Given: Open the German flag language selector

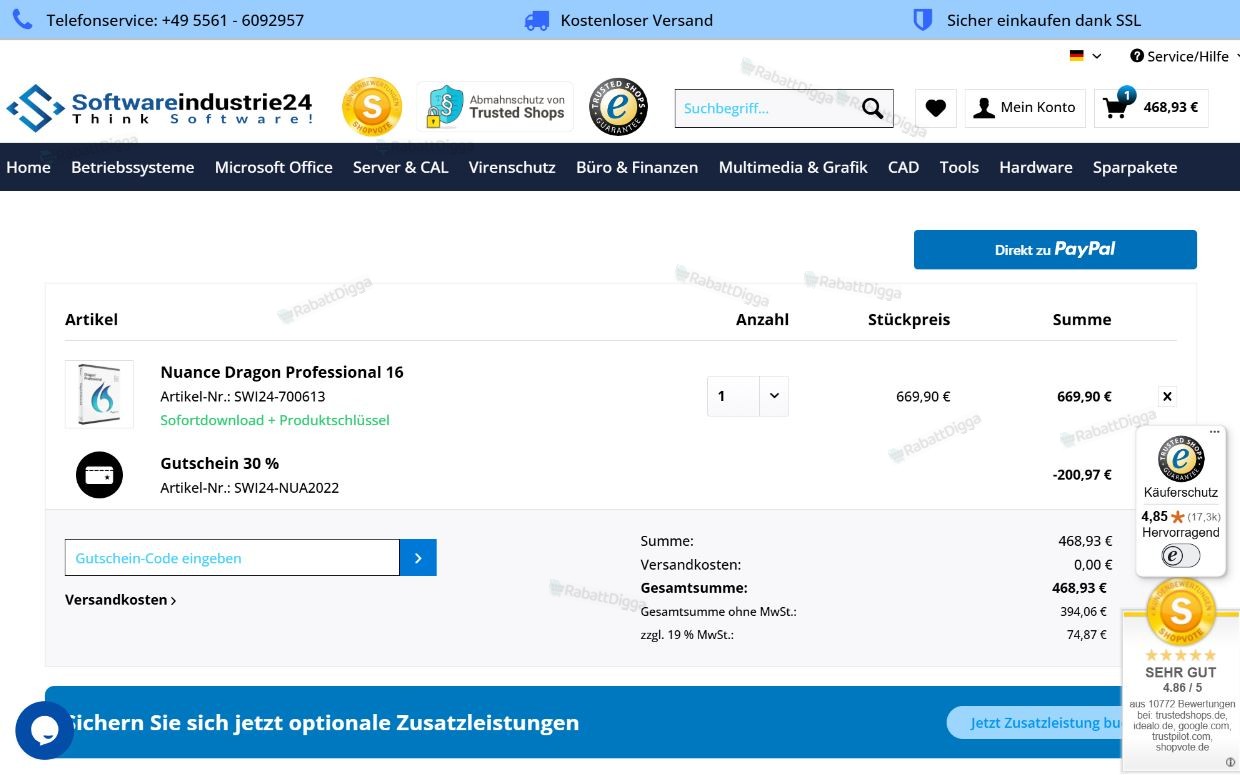Looking at the screenshot, I should (x=1085, y=56).
